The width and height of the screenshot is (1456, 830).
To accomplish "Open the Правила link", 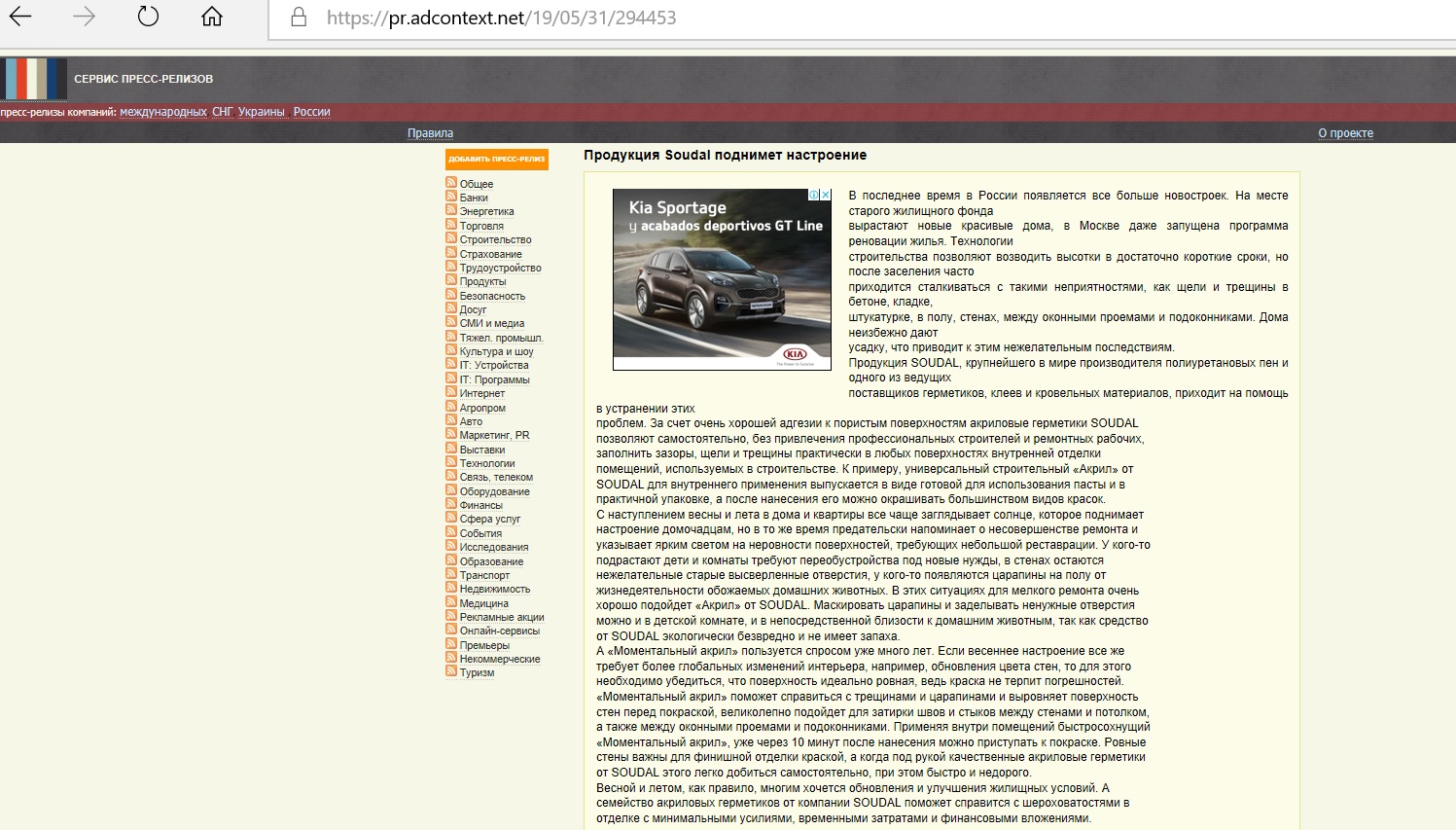I will [430, 133].
